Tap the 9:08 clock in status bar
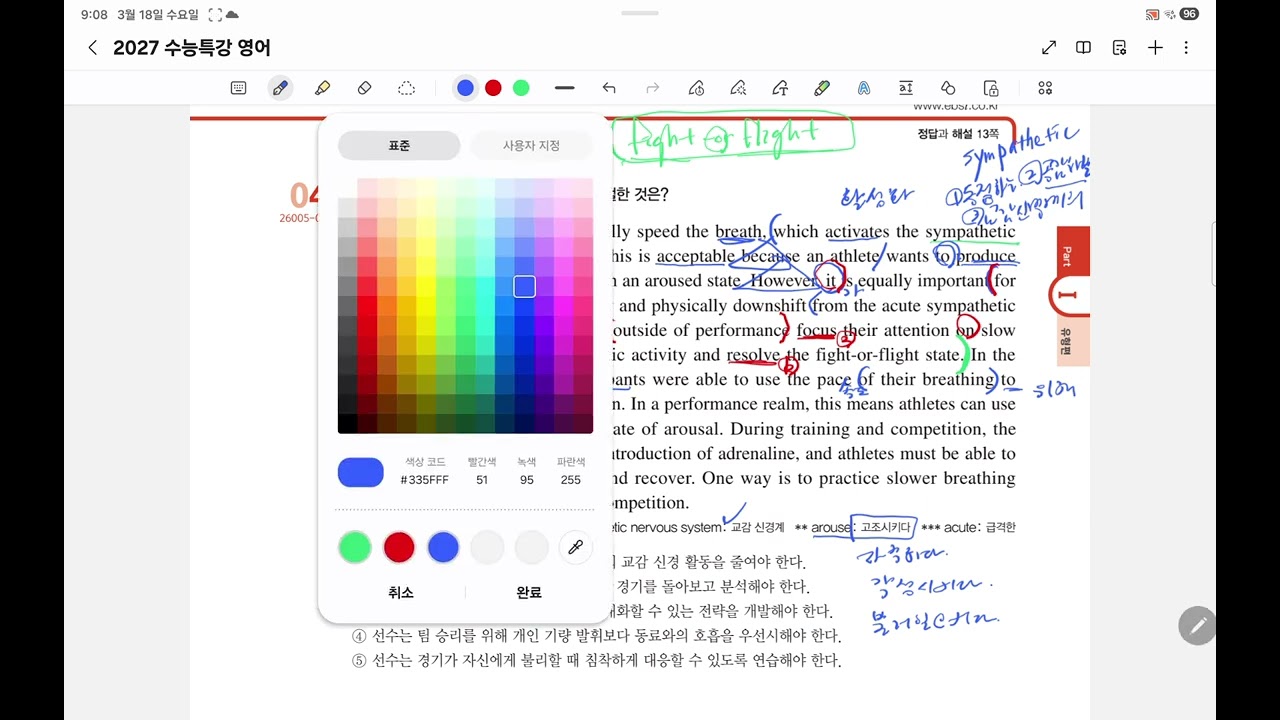Screen dimensions: 1280x720 (94, 14)
